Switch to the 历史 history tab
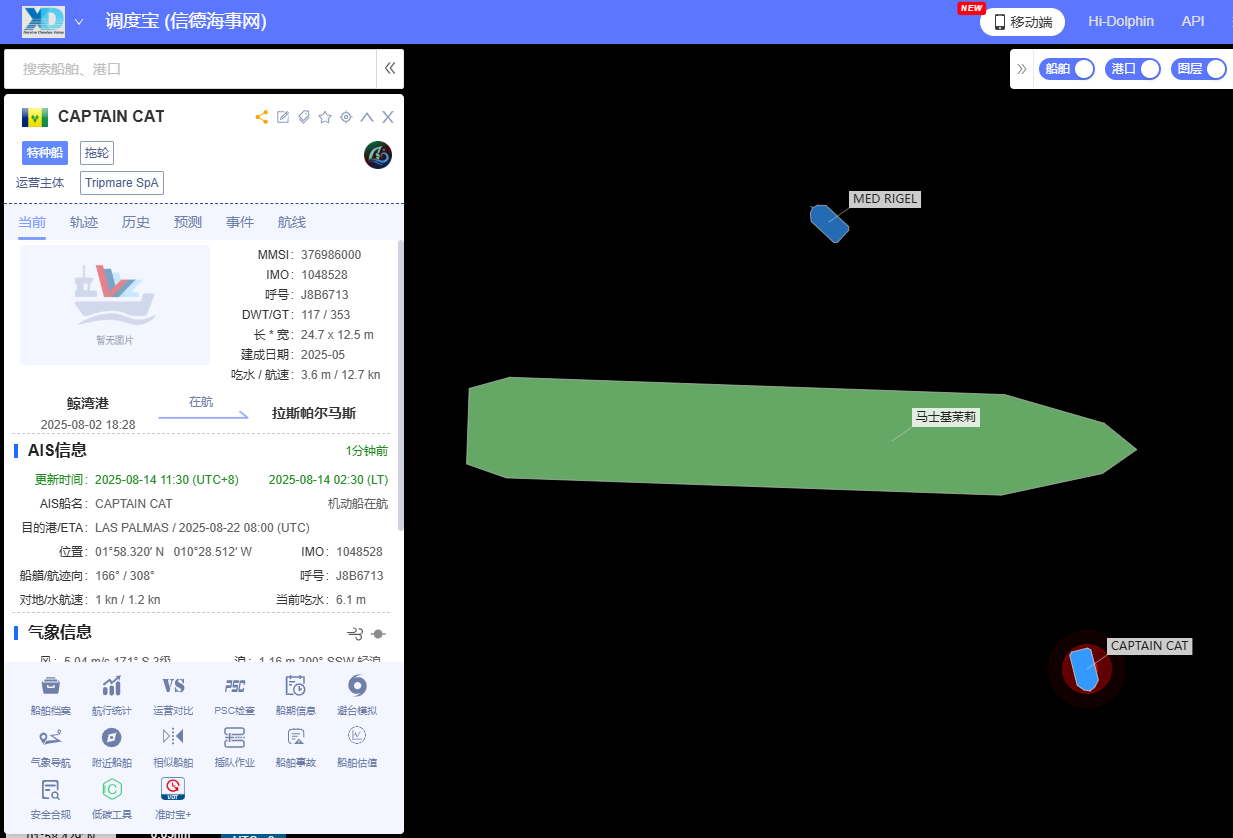Image resolution: width=1233 pixels, height=838 pixels. click(136, 222)
